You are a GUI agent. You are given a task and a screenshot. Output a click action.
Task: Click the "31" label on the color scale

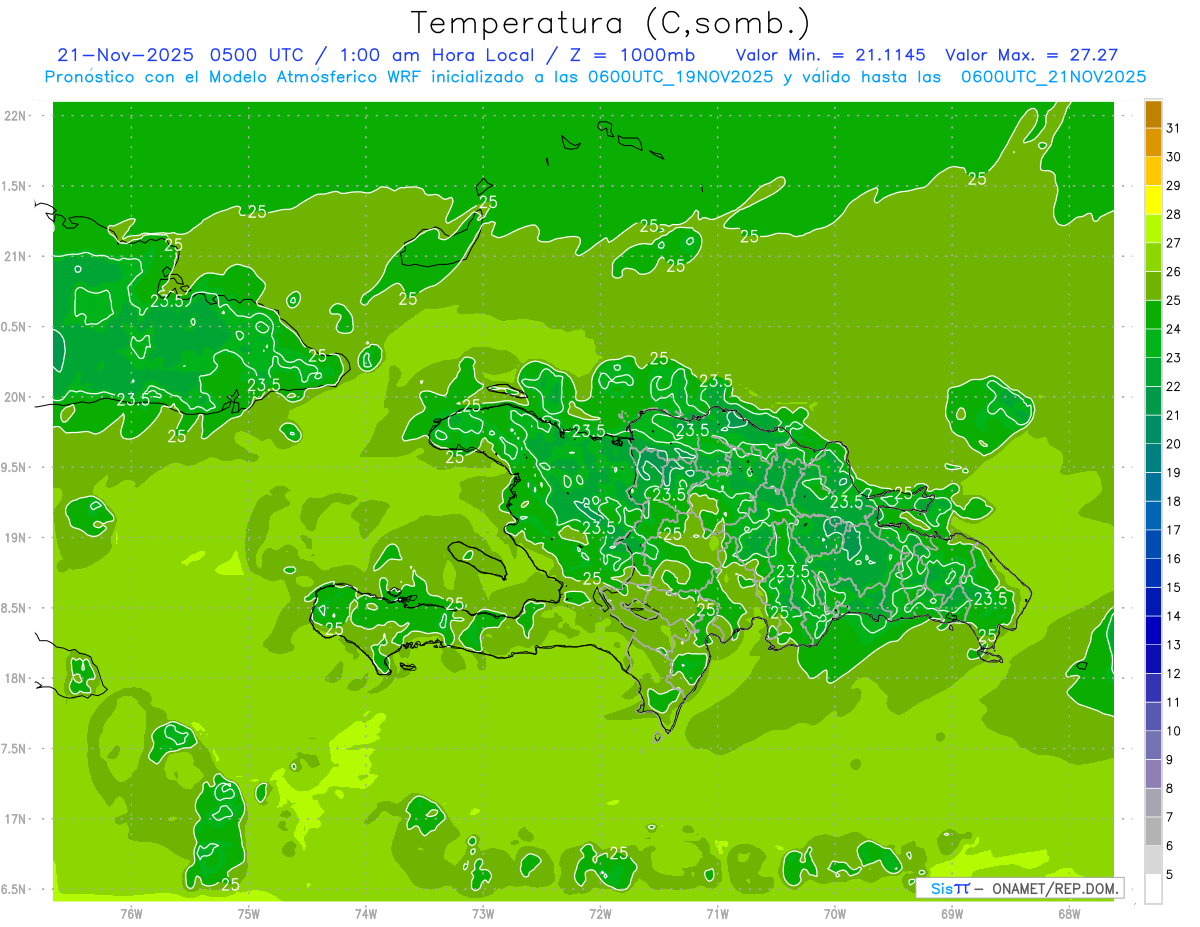click(1174, 128)
